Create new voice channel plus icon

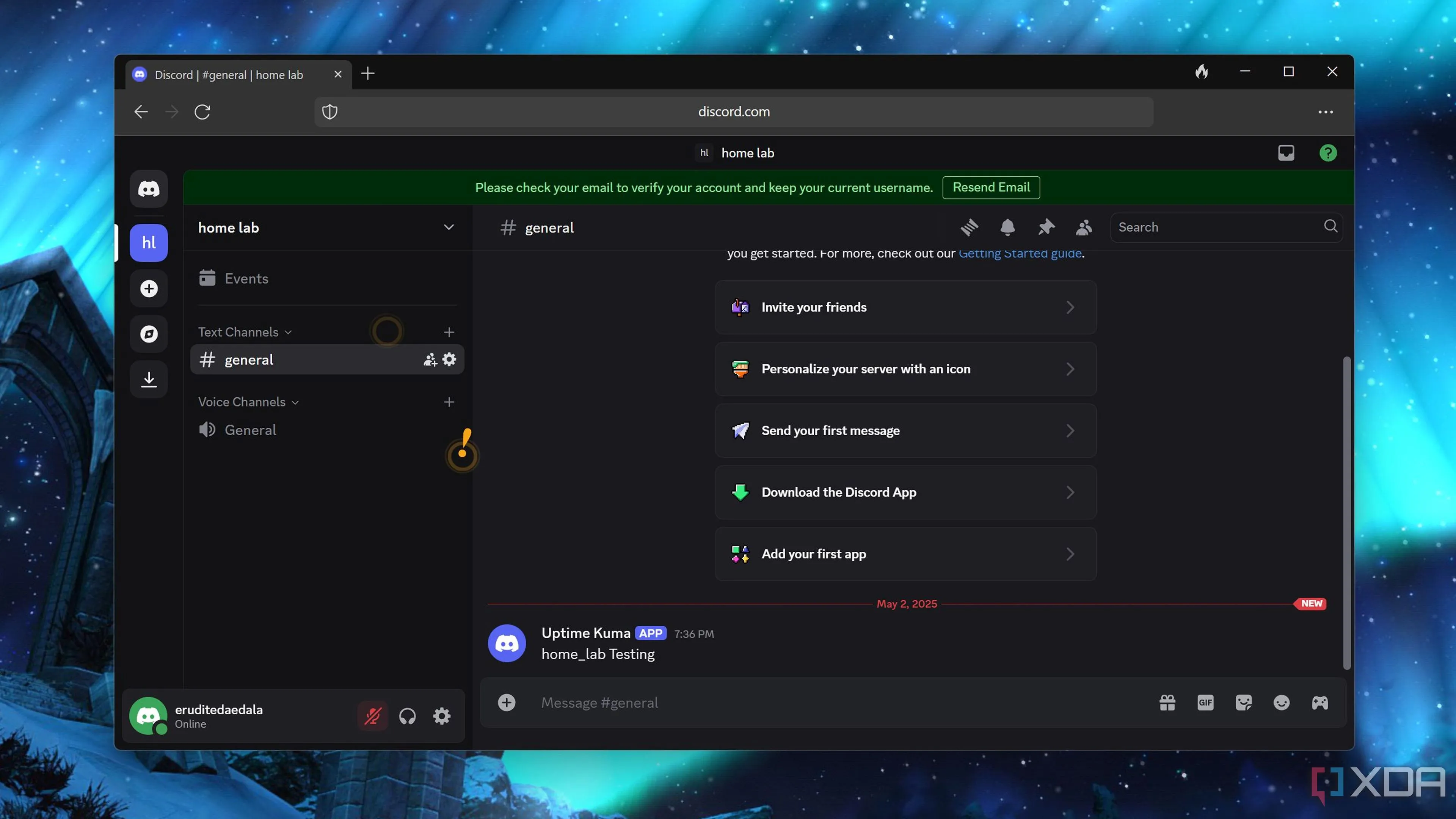pos(449,402)
